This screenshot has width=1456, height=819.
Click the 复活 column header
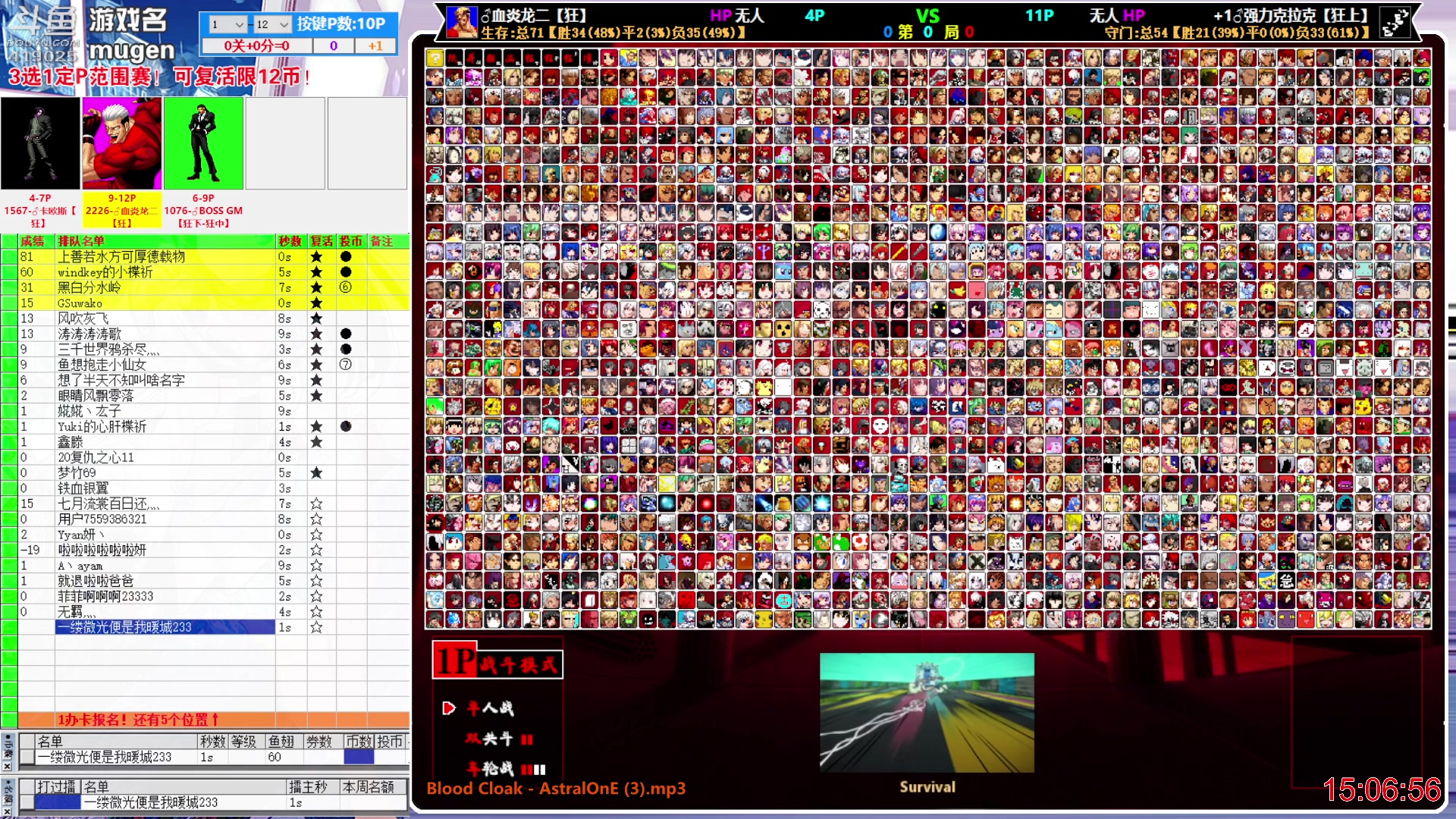[322, 241]
